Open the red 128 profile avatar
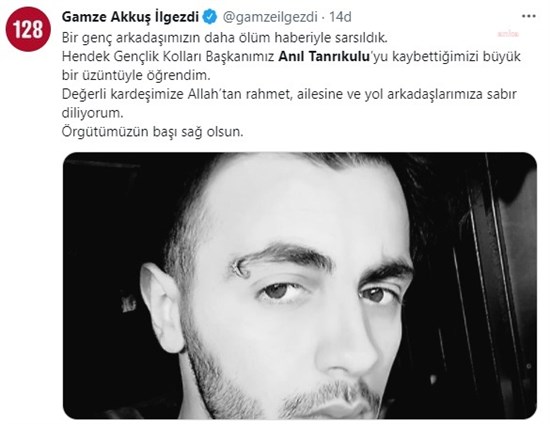550x424 pixels. click(28, 29)
